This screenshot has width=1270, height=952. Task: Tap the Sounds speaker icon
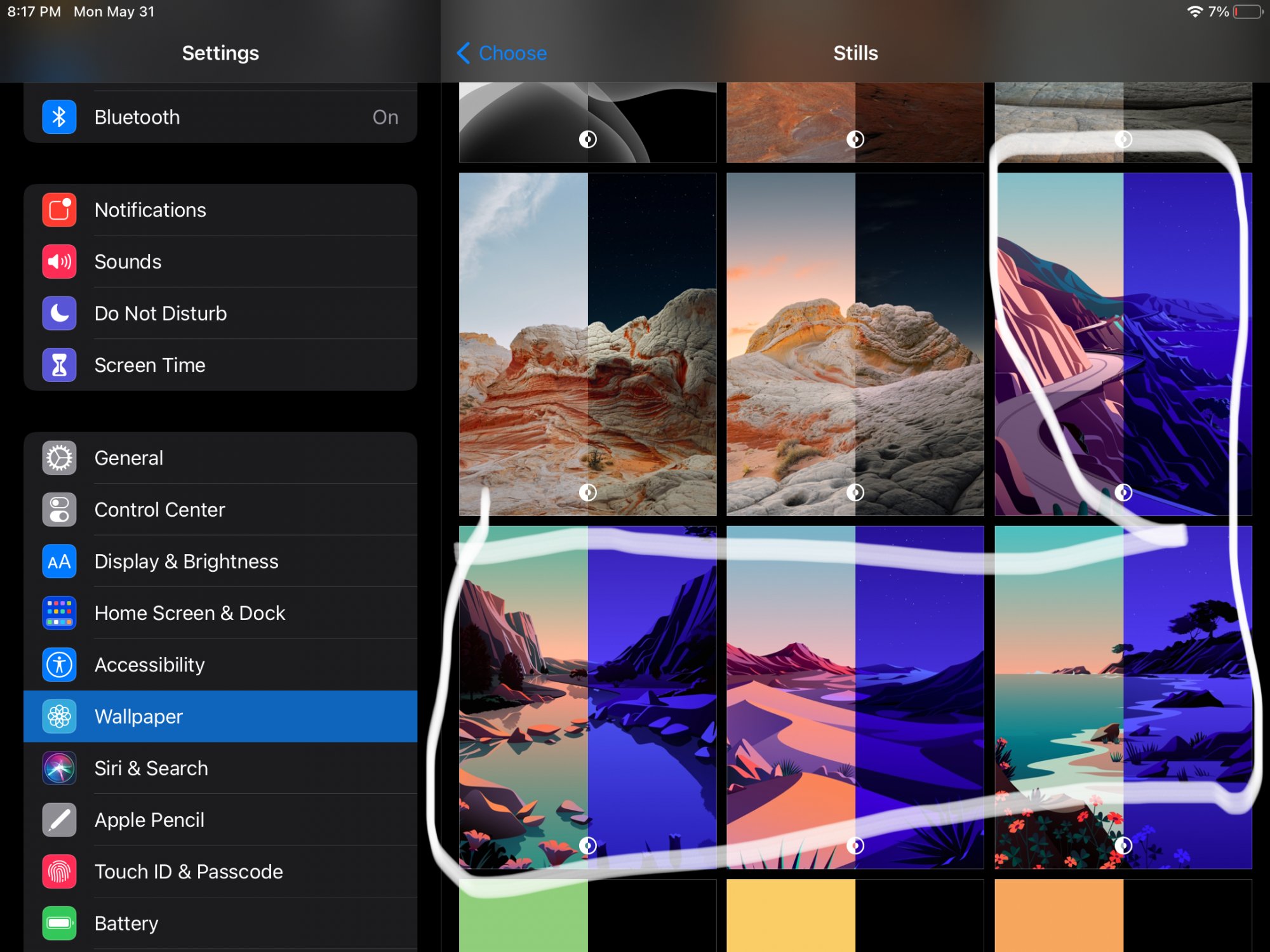[59, 261]
